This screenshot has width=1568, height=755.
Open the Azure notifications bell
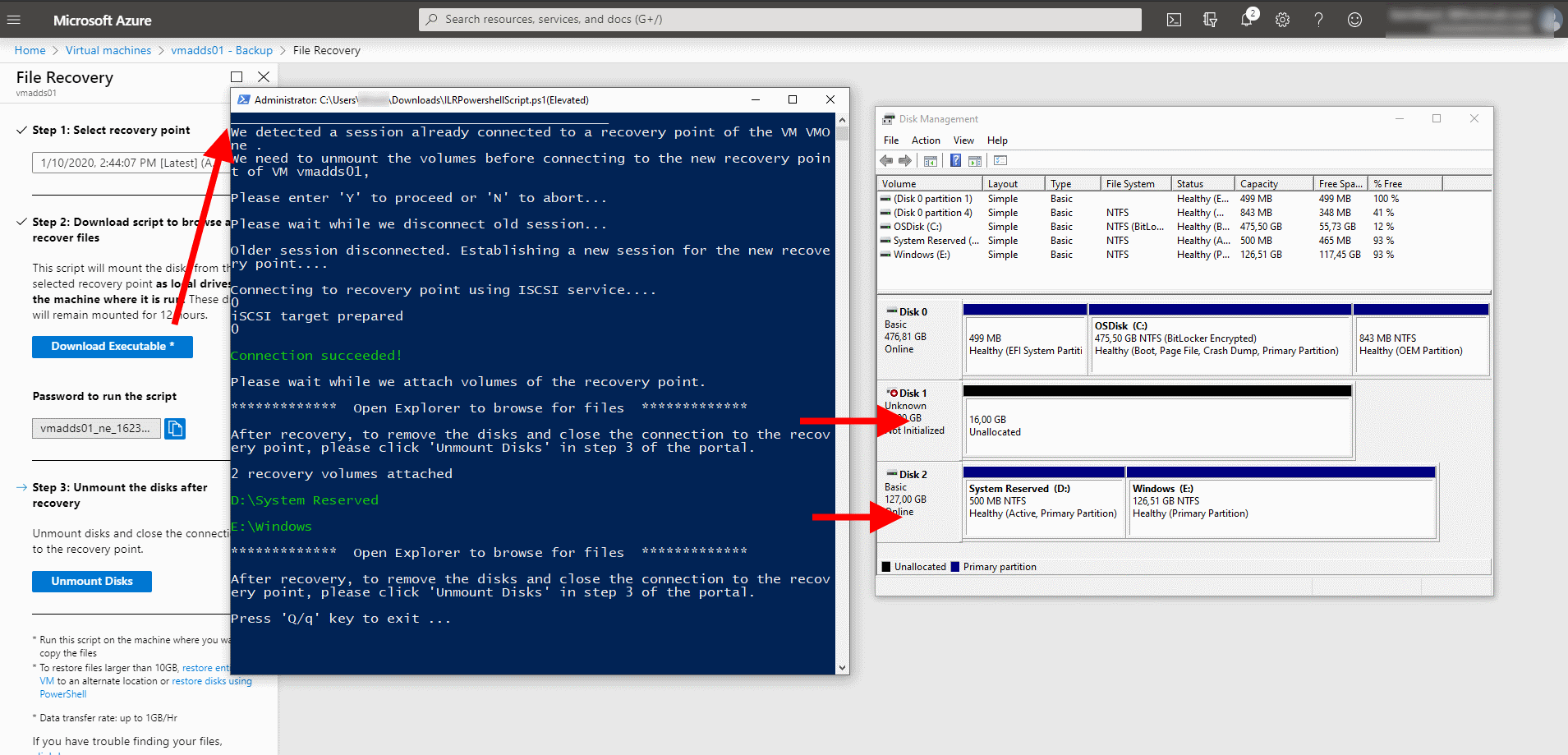tap(1246, 20)
